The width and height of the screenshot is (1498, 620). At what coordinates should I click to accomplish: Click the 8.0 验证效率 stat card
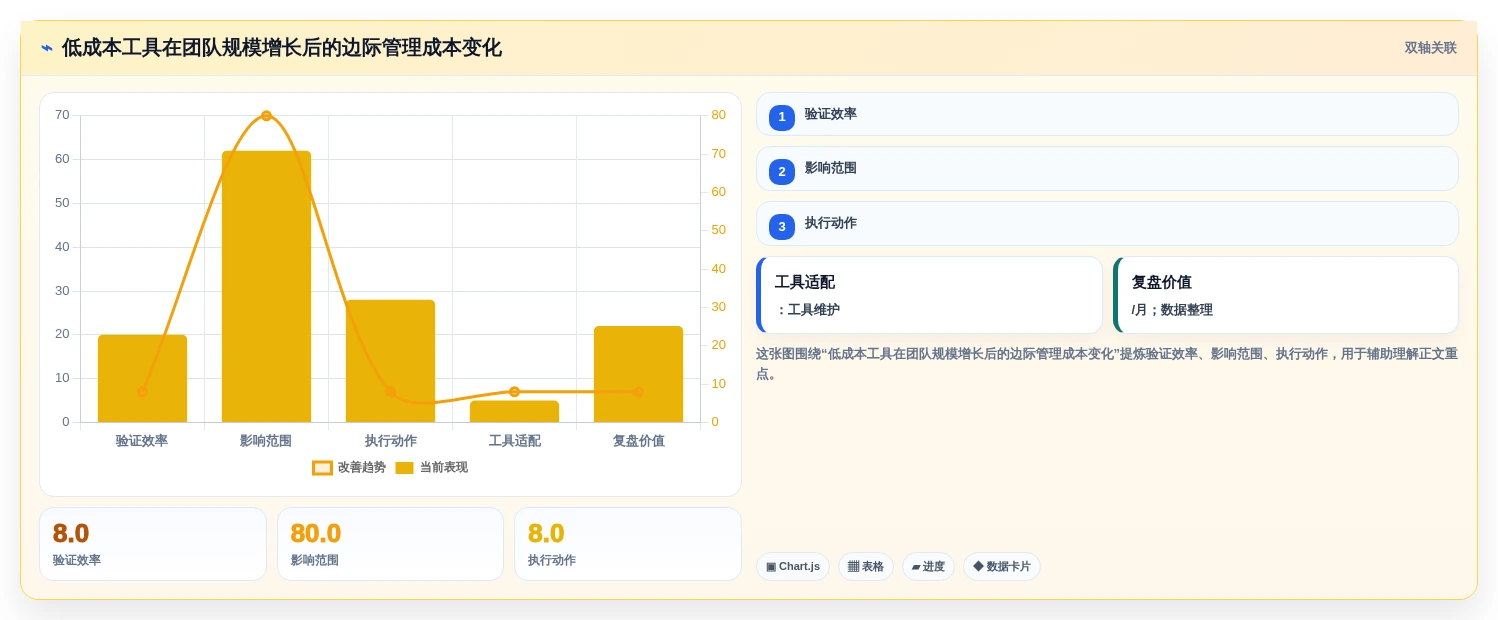153,544
